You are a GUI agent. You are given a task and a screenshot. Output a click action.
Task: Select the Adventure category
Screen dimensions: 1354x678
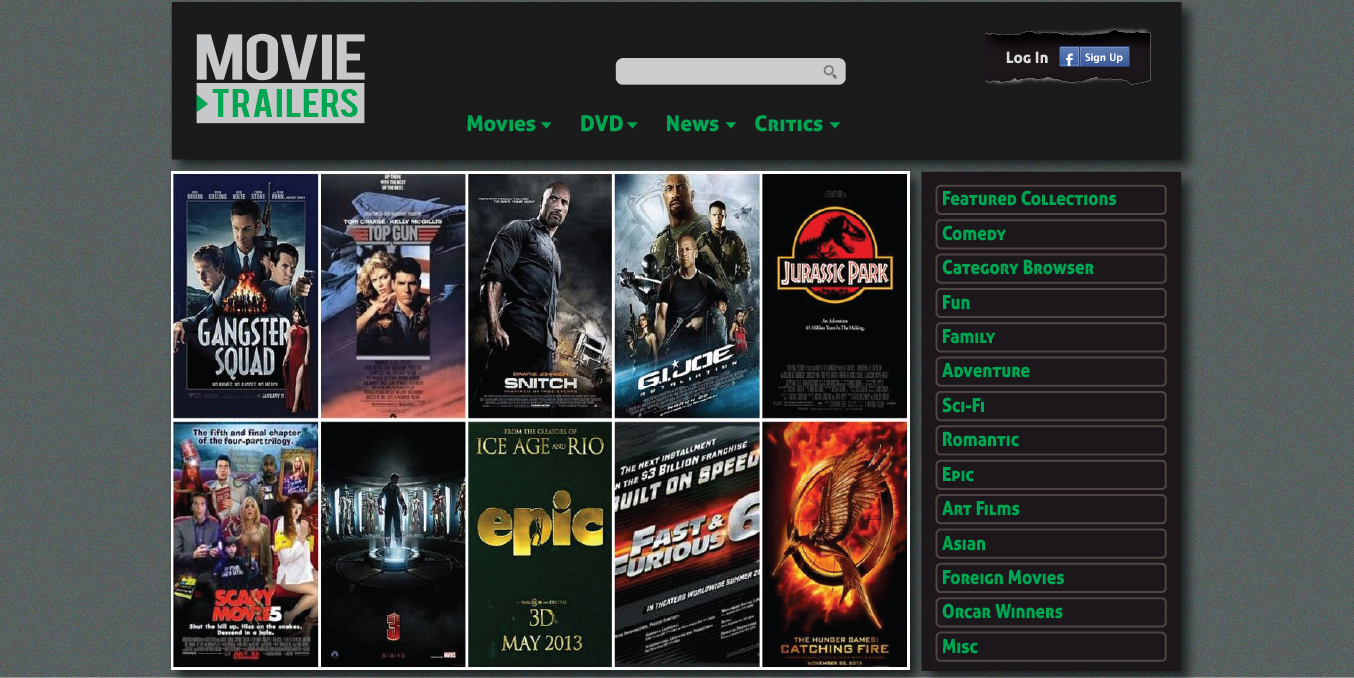point(1051,372)
